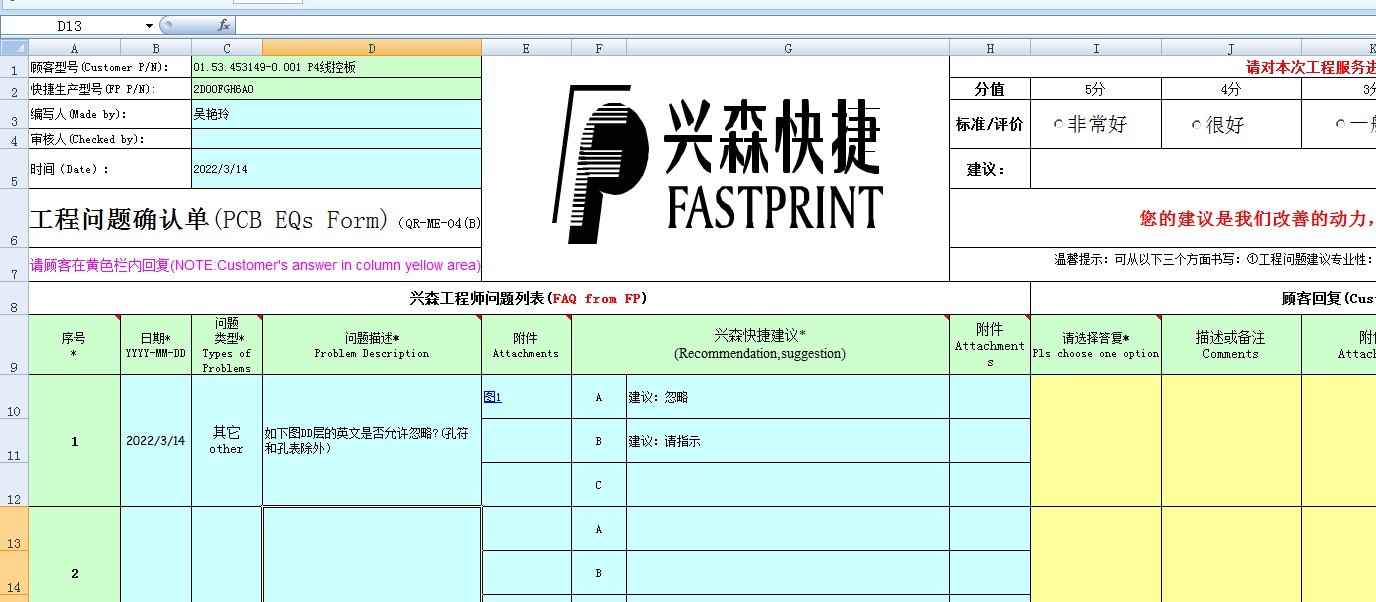Select the 很好 radio option
Image resolution: width=1376 pixels, height=602 pixels.
pos(1218,124)
